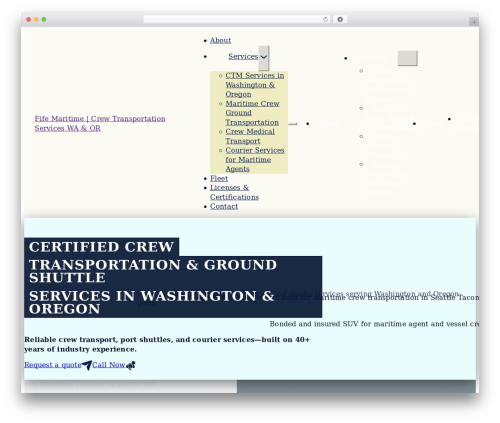Click the browser extension icon beside address bar
The width and height of the screenshot is (500, 423).
point(340,19)
